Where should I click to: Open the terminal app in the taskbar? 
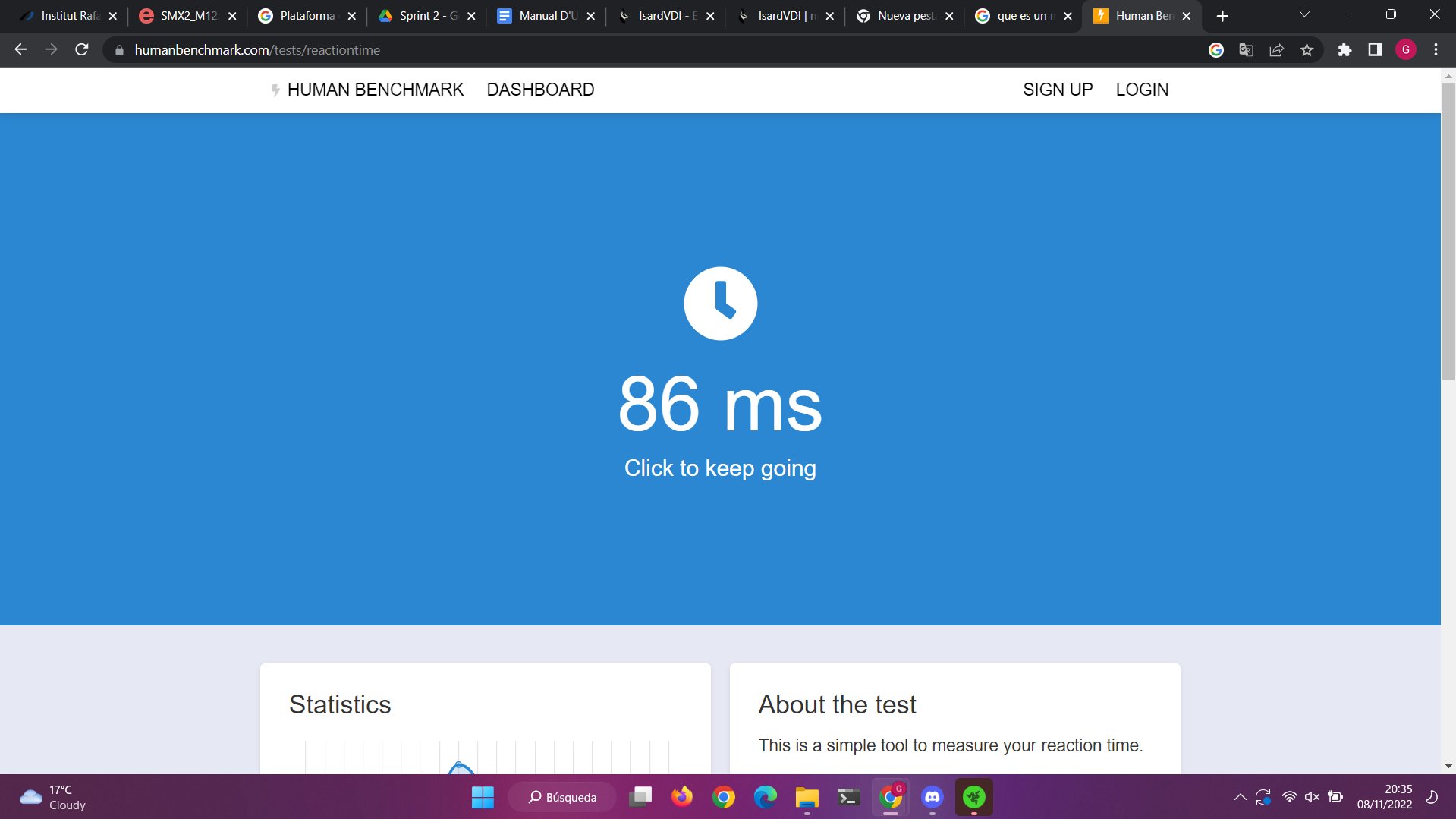849,797
